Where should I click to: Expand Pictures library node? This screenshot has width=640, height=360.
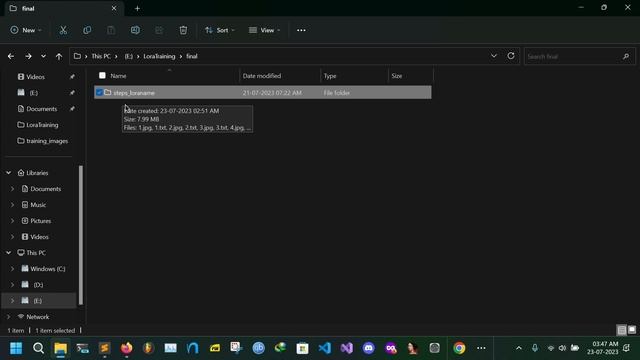(12, 221)
